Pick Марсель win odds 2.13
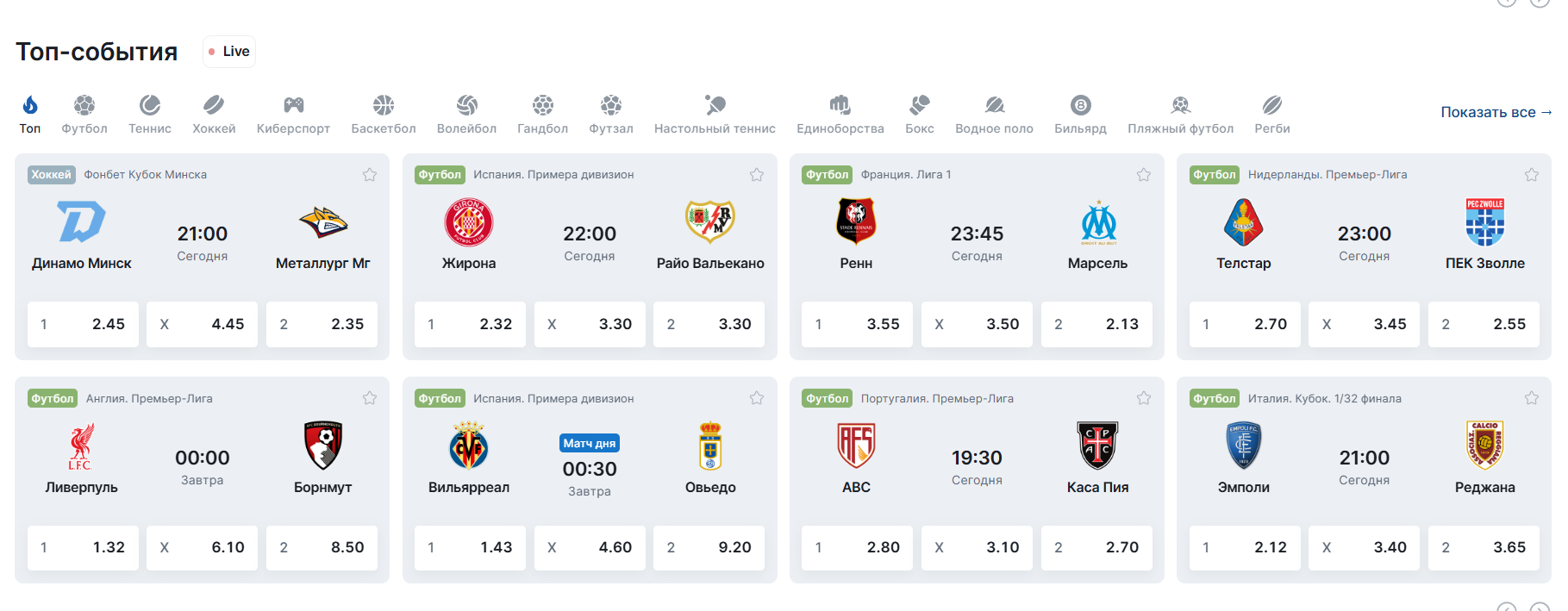 pos(1096,324)
